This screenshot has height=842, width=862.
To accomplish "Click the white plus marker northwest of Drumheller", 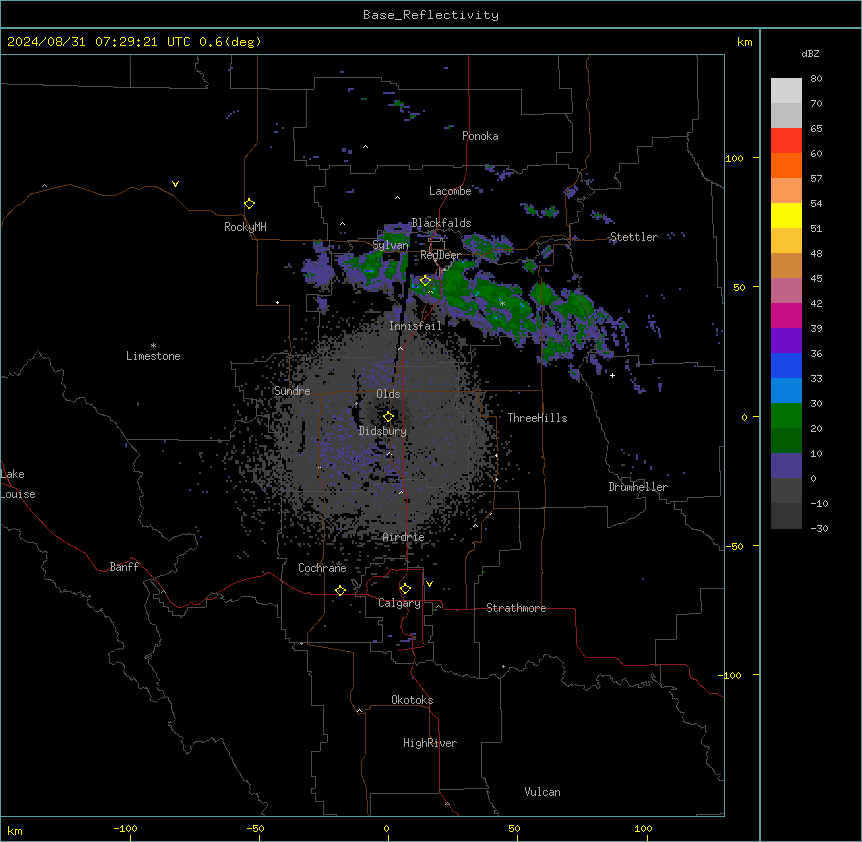I will (x=612, y=375).
